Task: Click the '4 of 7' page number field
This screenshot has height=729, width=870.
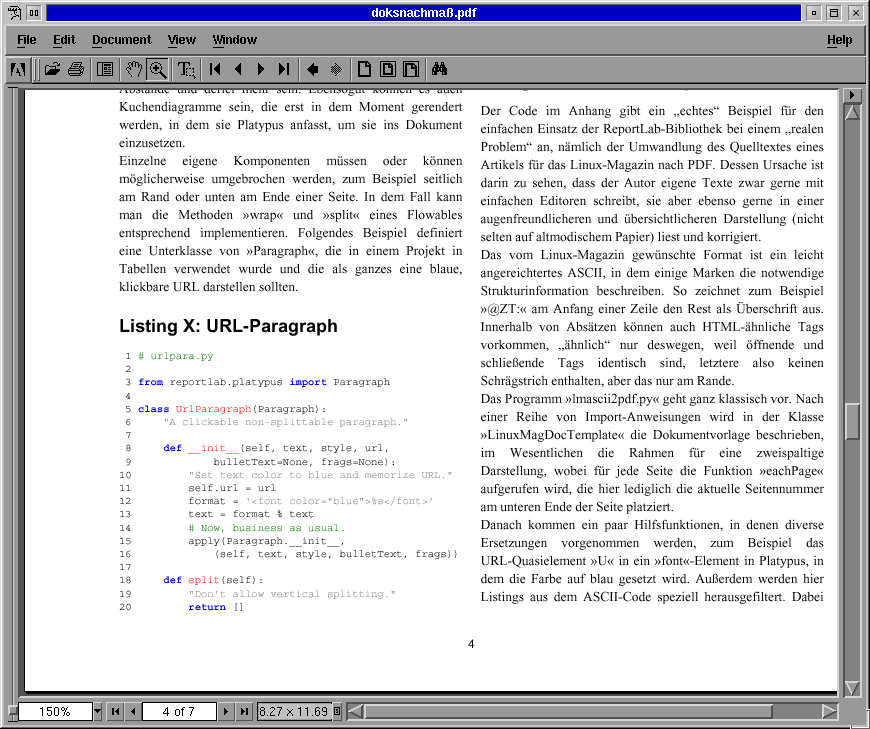Action: click(x=178, y=712)
